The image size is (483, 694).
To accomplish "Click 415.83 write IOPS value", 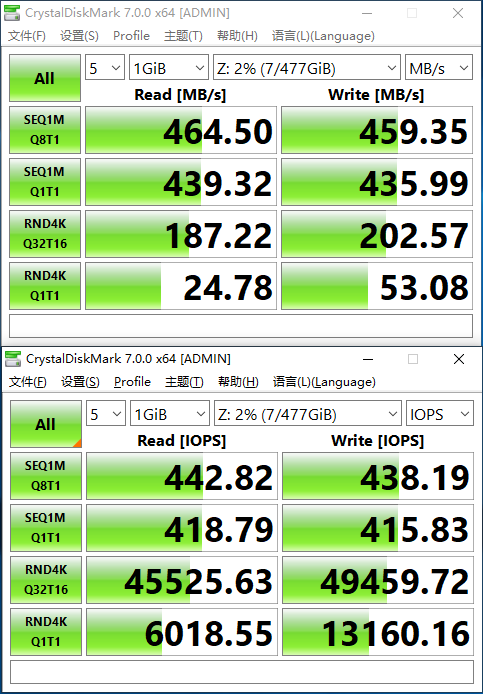I will pos(378,528).
